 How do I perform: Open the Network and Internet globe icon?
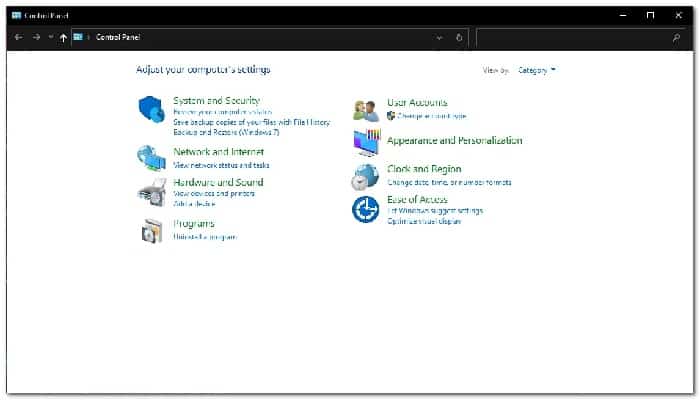tap(151, 158)
